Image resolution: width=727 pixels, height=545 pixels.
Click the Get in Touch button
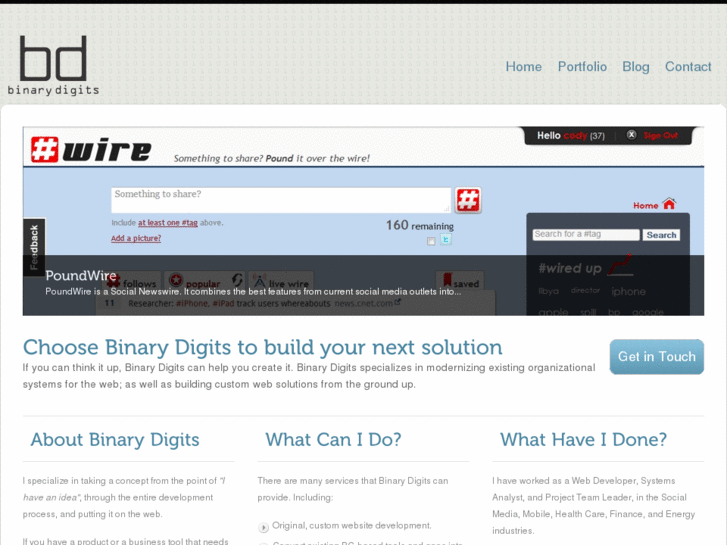(657, 357)
